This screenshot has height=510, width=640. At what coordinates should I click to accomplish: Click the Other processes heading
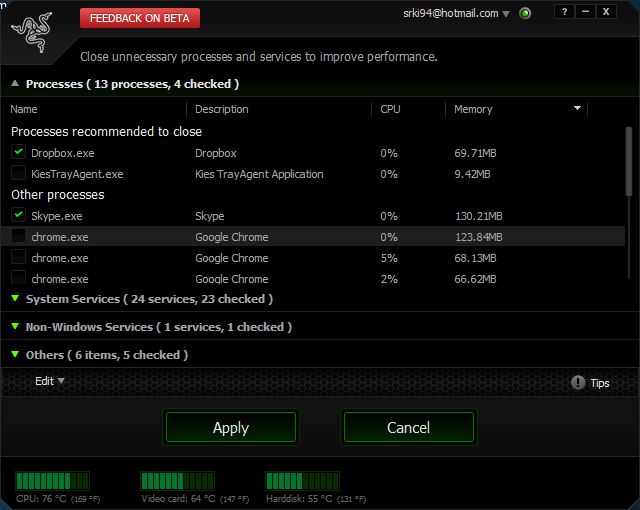58,195
